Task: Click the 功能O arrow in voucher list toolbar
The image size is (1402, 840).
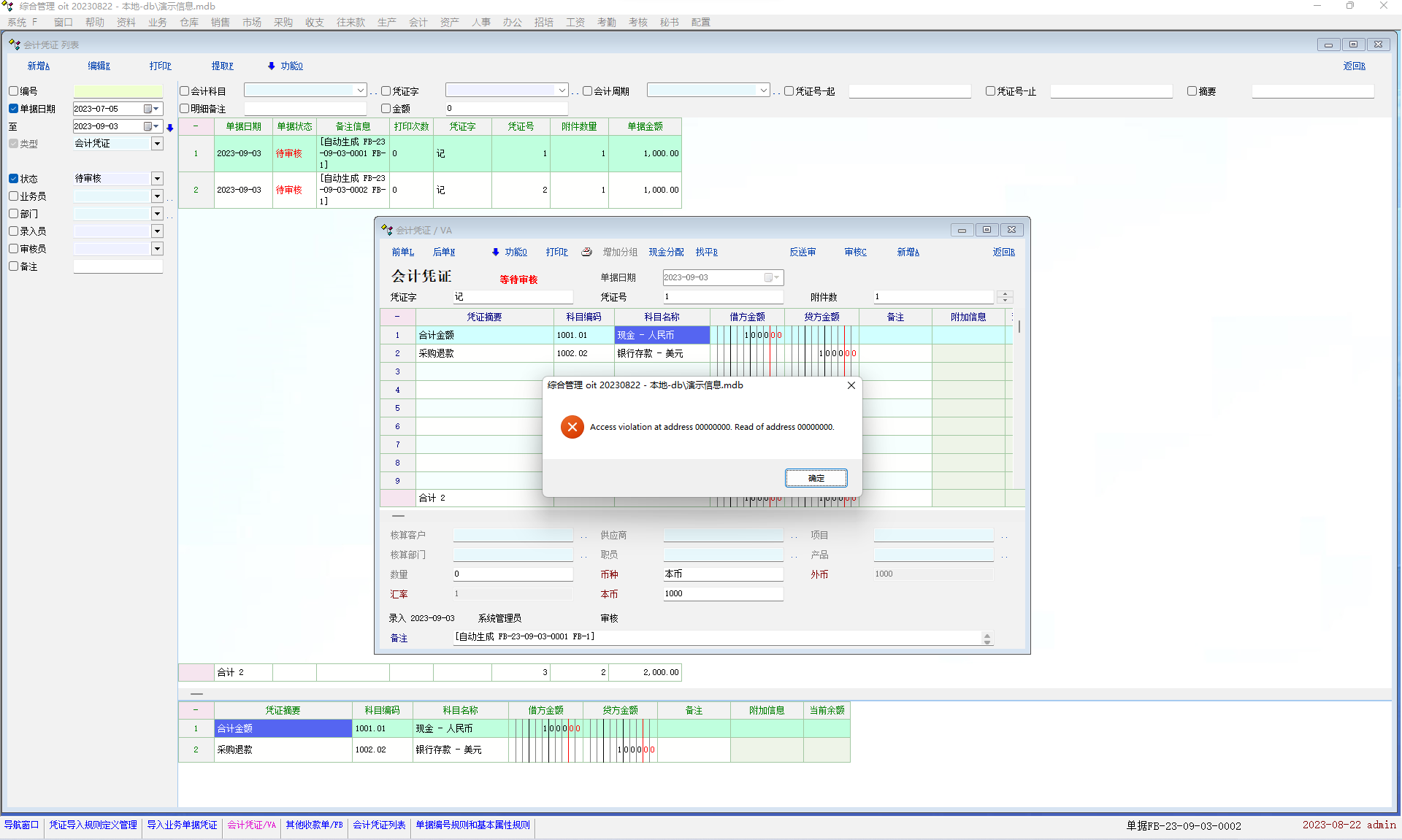Action: (272, 66)
